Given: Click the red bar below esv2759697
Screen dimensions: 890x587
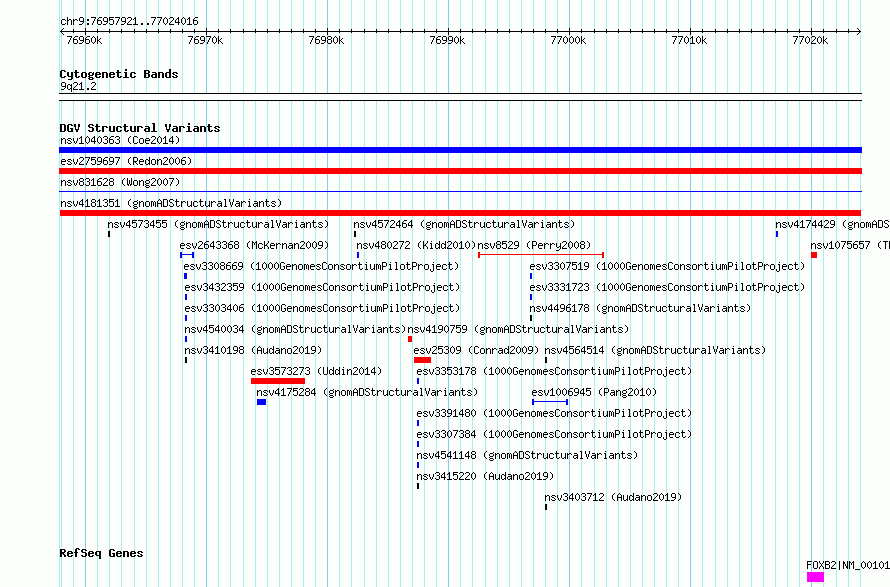Looking at the screenshot, I should click(460, 171).
